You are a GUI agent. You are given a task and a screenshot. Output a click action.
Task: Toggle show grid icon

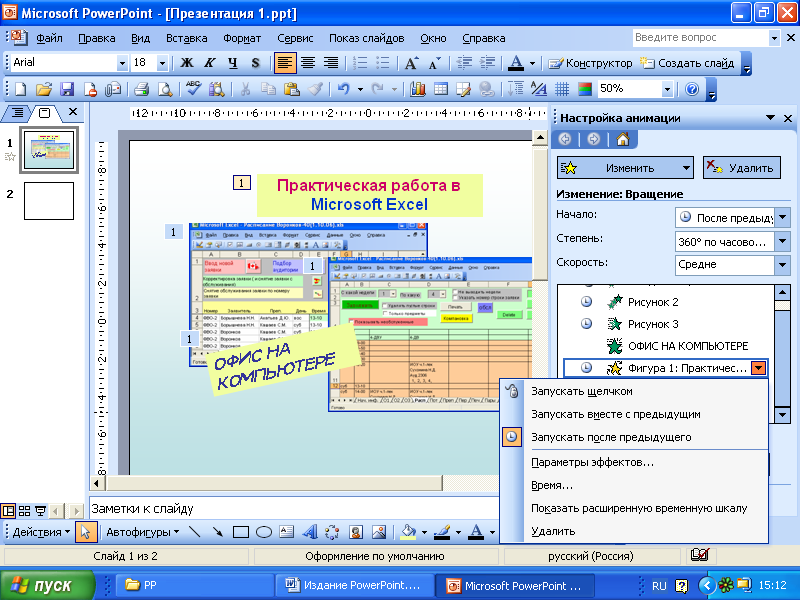coord(562,89)
